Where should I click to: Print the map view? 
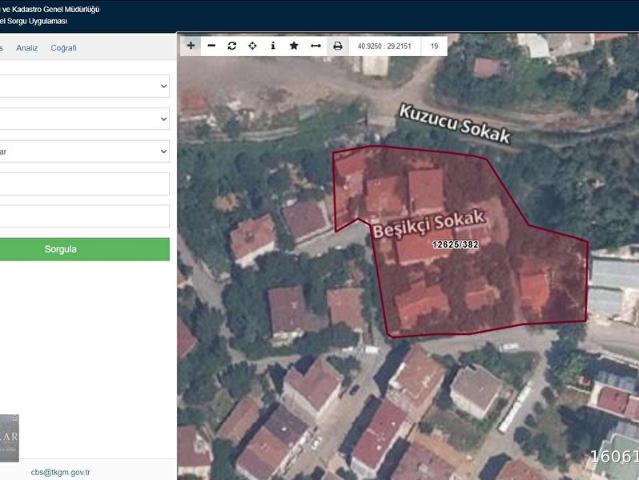click(337, 46)
